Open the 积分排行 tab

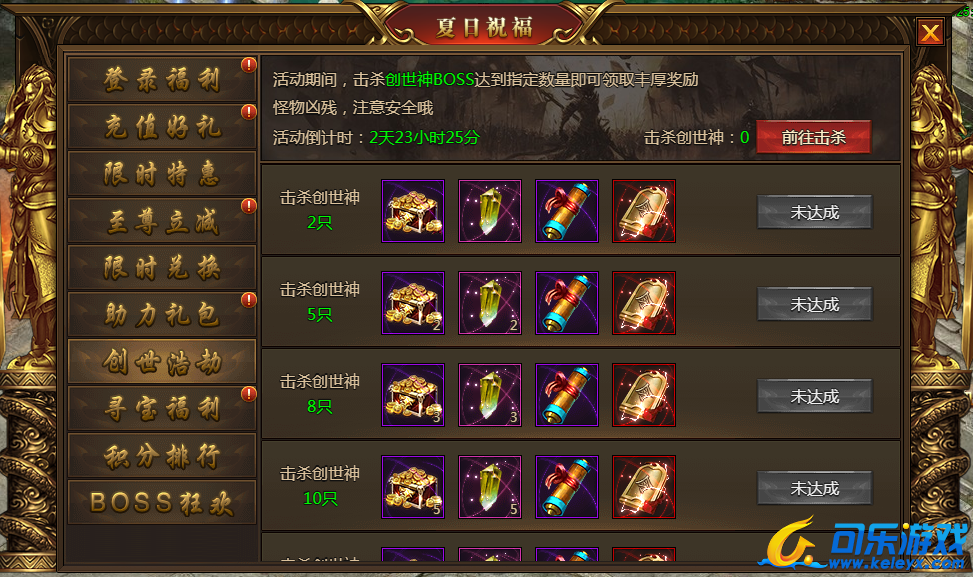(161, 456)
